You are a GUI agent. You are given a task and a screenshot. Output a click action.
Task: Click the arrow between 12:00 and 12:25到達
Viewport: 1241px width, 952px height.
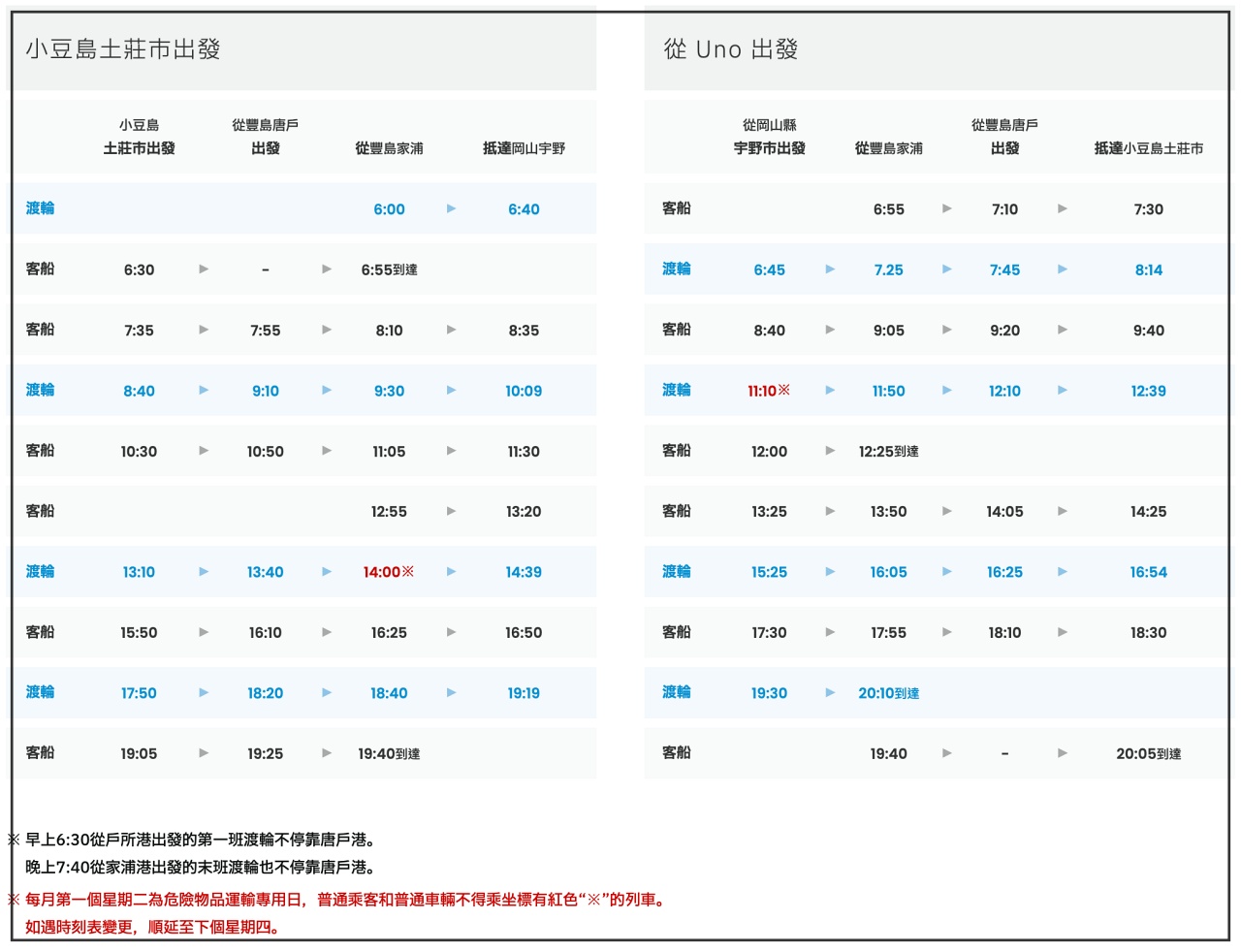click(x=830, y=451)
